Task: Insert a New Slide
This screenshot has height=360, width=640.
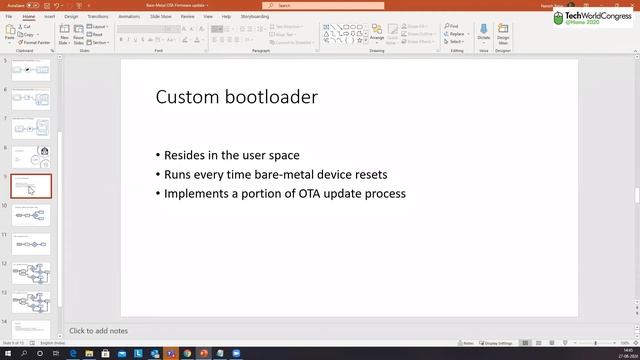Action: (64, 34)
